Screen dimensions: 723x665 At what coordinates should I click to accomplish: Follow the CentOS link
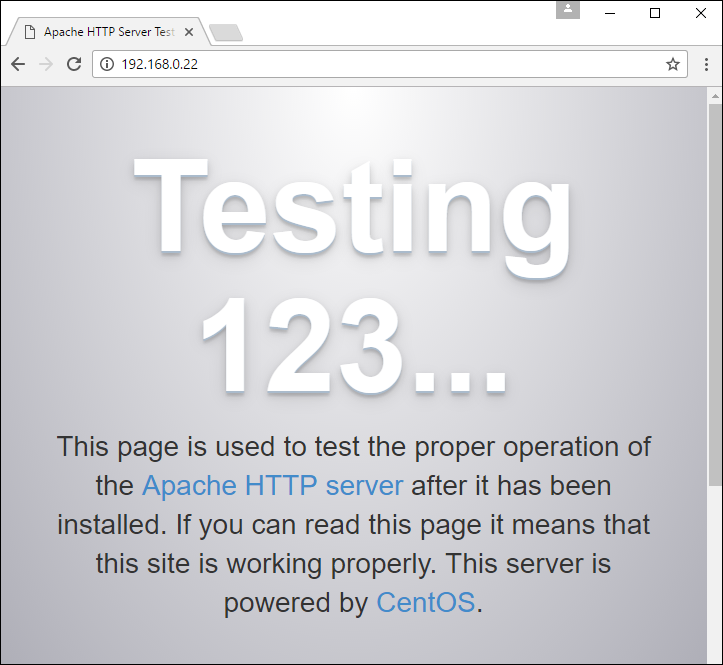pos(426,602)
